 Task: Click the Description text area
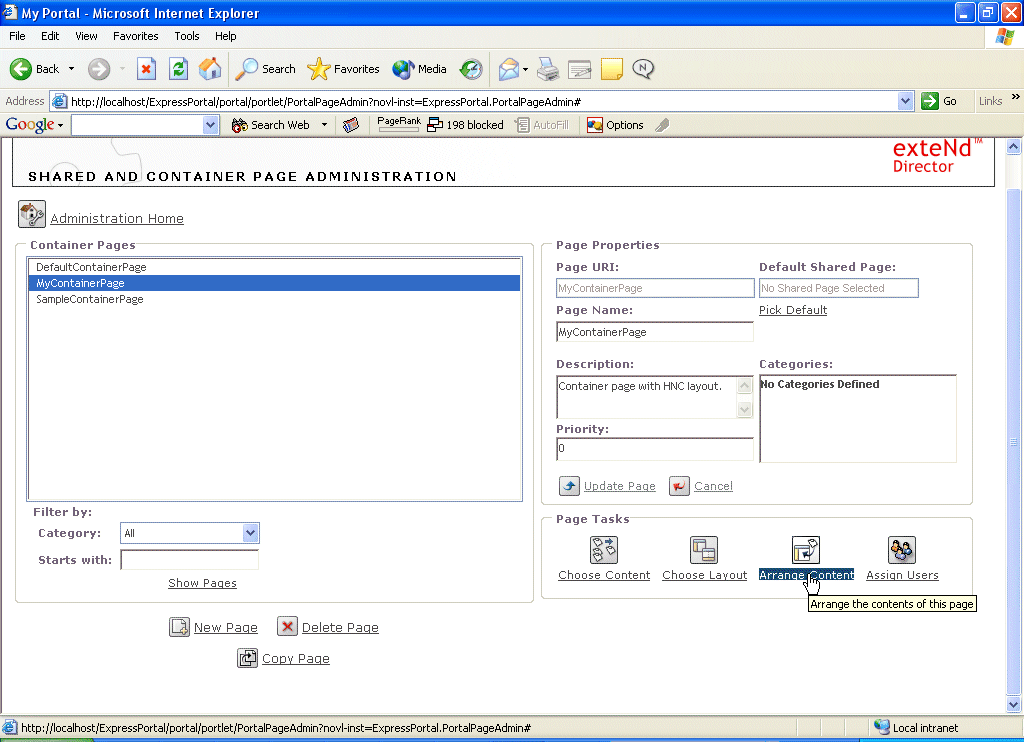[646, 396]
